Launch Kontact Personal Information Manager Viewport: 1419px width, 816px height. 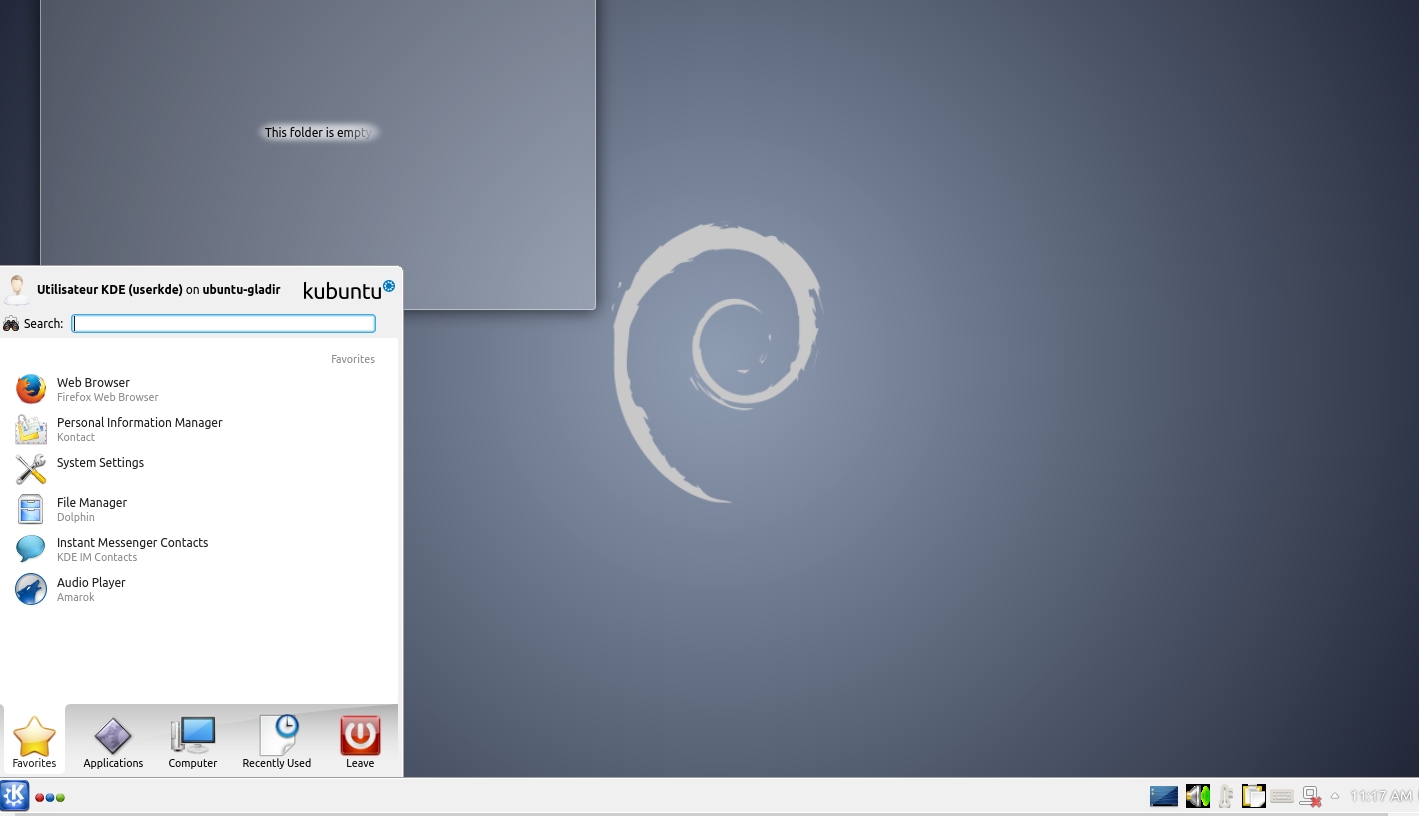(x=138, y=429)
